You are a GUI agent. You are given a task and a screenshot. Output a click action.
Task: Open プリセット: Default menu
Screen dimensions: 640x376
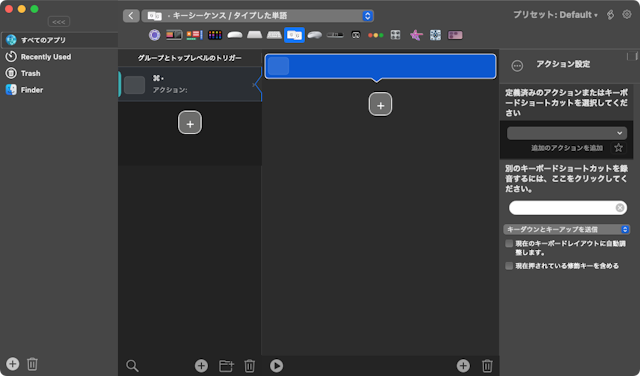[555, 15]
